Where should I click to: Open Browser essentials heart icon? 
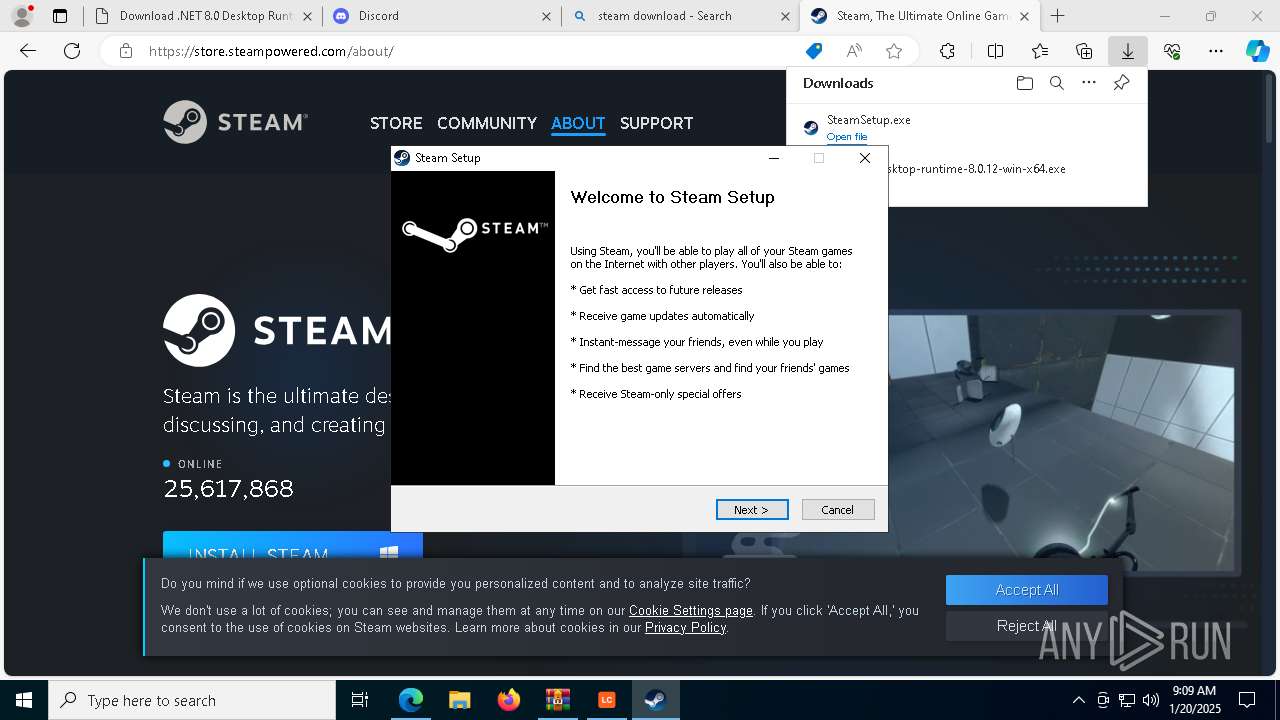[x=1172, y=51]
